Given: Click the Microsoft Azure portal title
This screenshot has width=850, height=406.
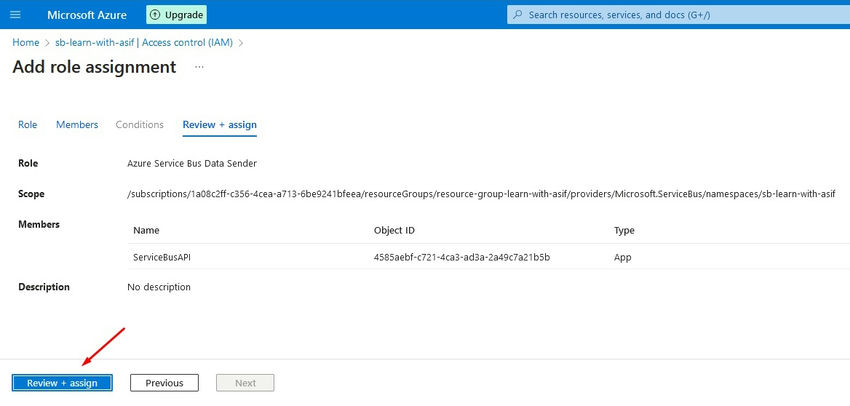Looking at the screenshot, I should pos(88,15).
